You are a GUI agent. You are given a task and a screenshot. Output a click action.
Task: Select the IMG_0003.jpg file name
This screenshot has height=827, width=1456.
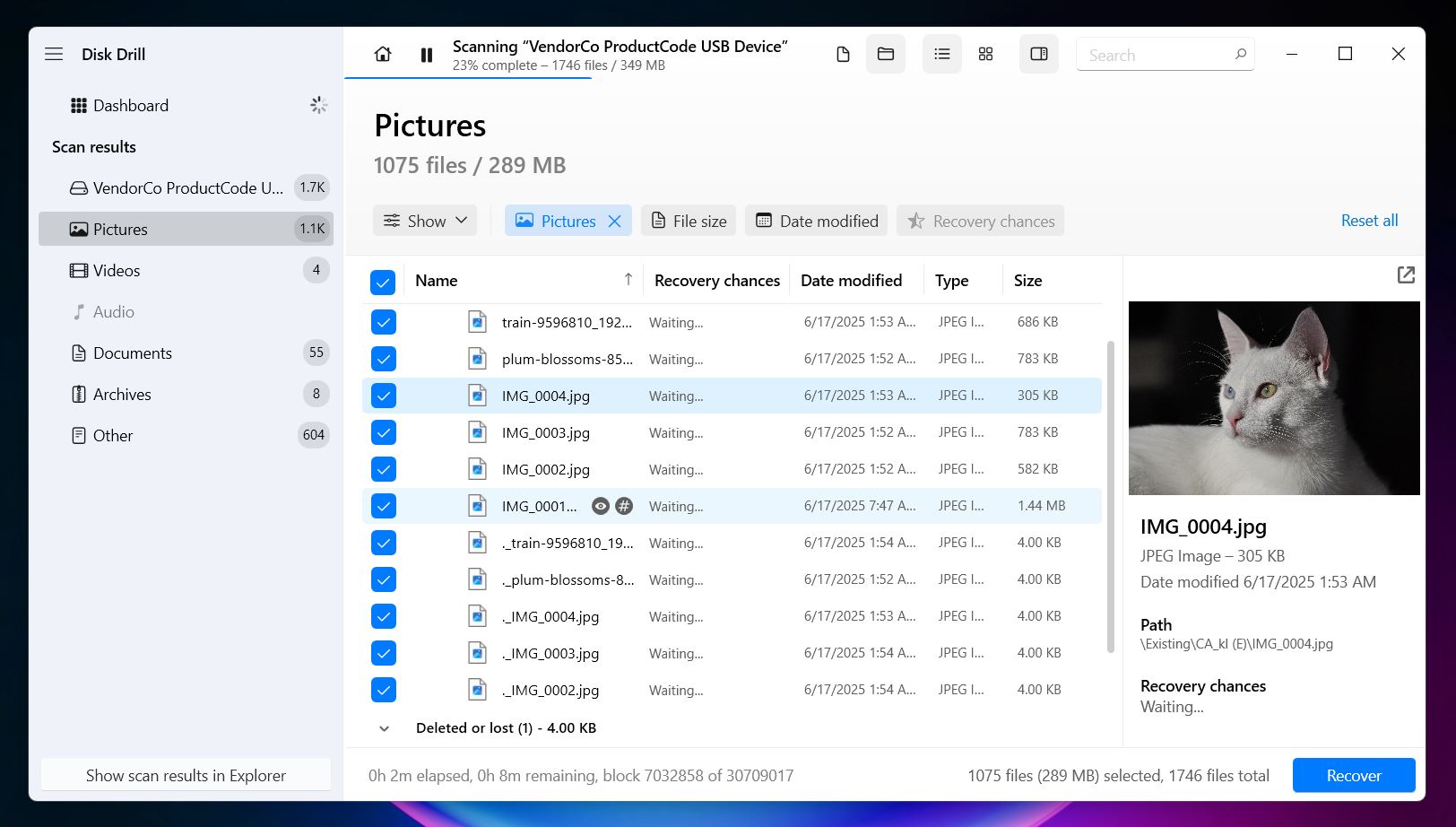[546, 432]
